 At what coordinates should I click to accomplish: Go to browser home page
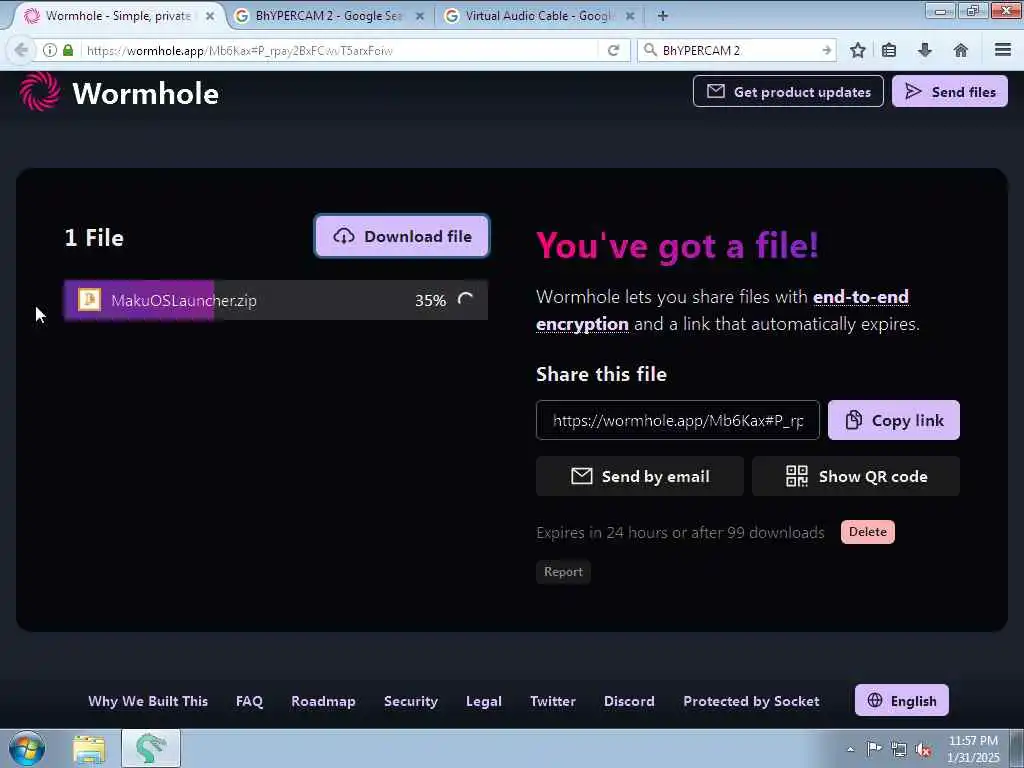(961, 50)
